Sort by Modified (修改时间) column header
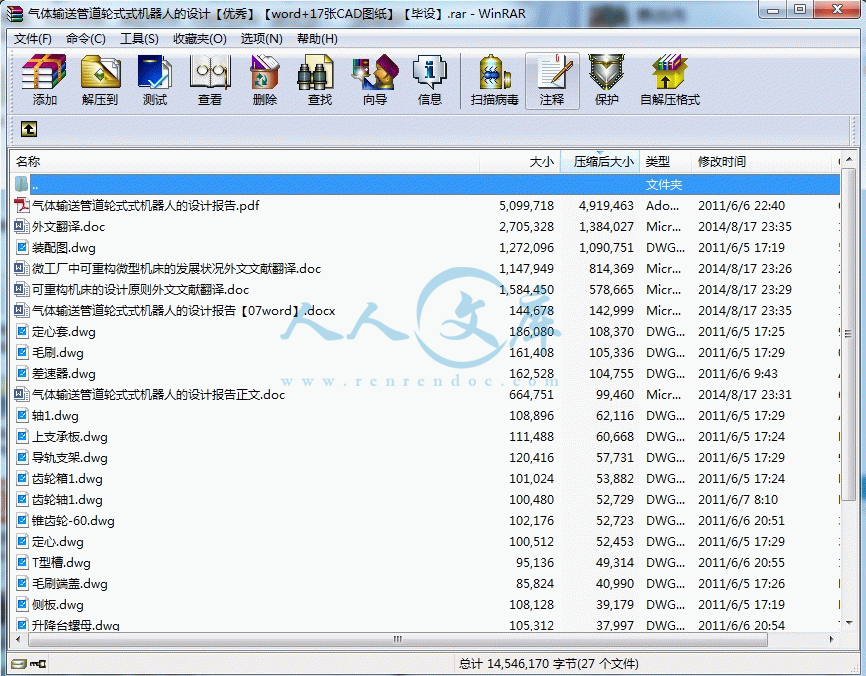This screenshot has width=866, height=676. (x=761, y=161)
